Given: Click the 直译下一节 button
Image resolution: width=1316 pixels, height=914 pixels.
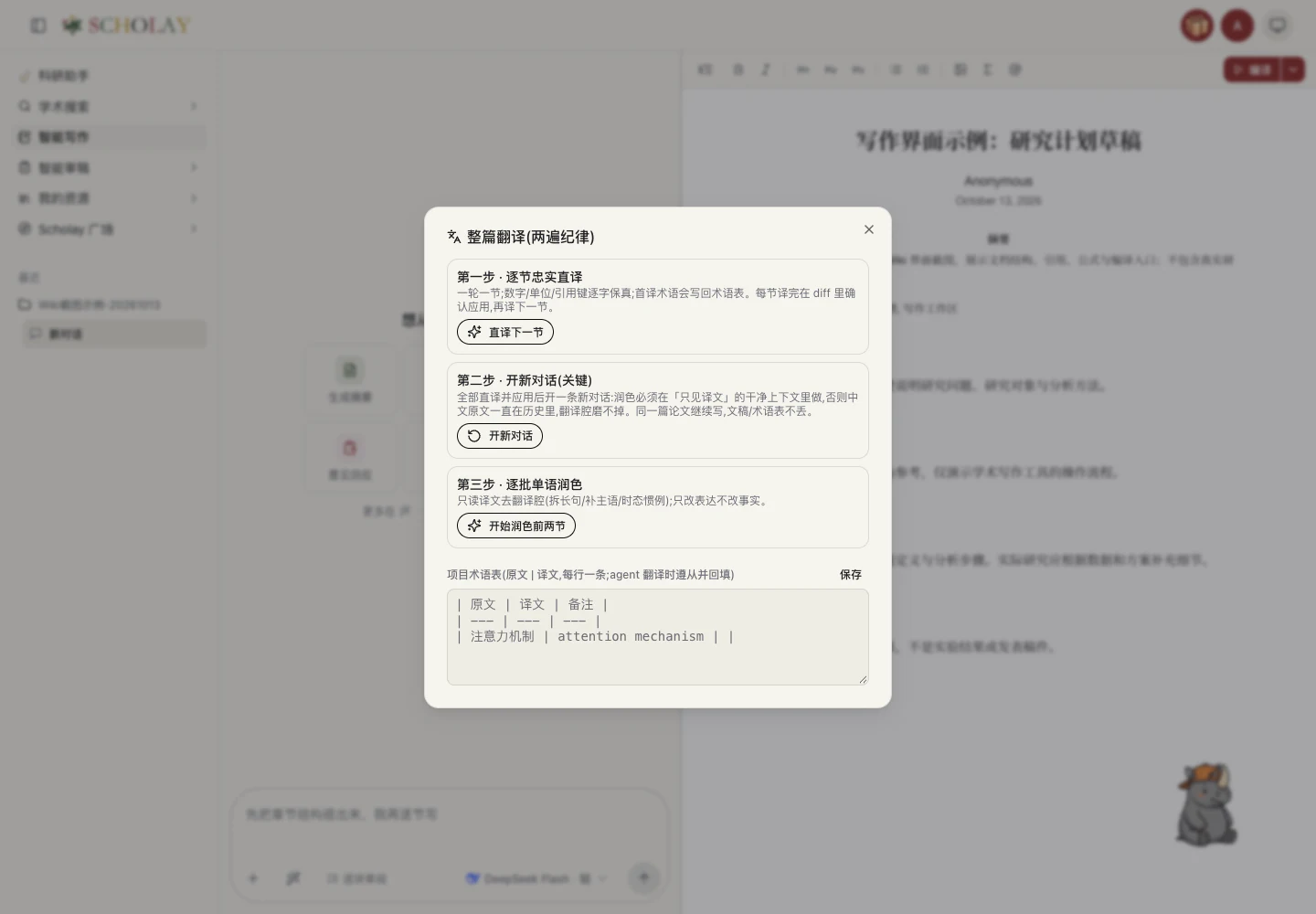Looking at the screenshot, I should [x=505, y=332].
